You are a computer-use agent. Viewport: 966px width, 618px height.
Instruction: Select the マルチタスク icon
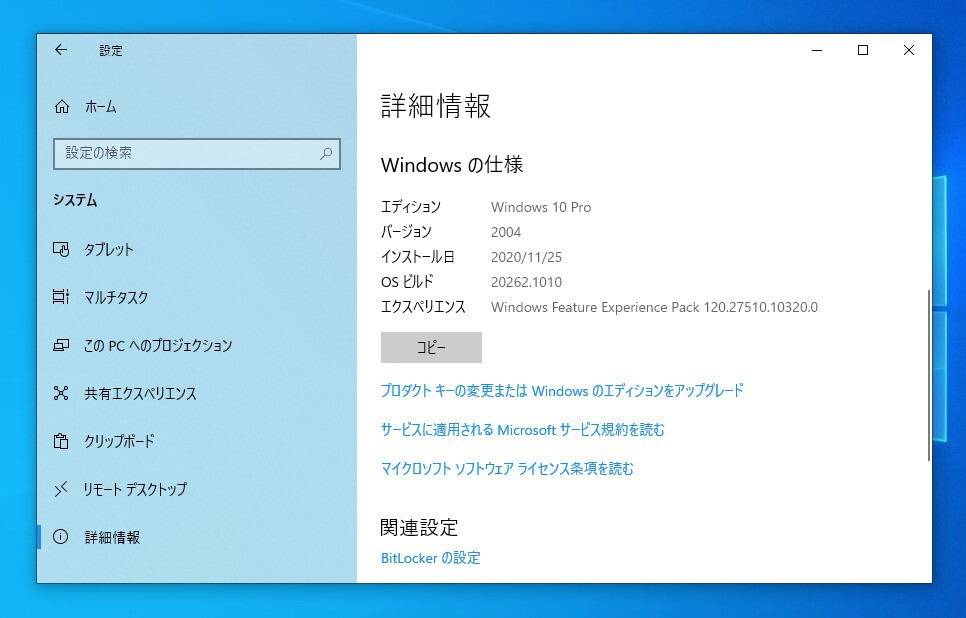coord(61,297)
